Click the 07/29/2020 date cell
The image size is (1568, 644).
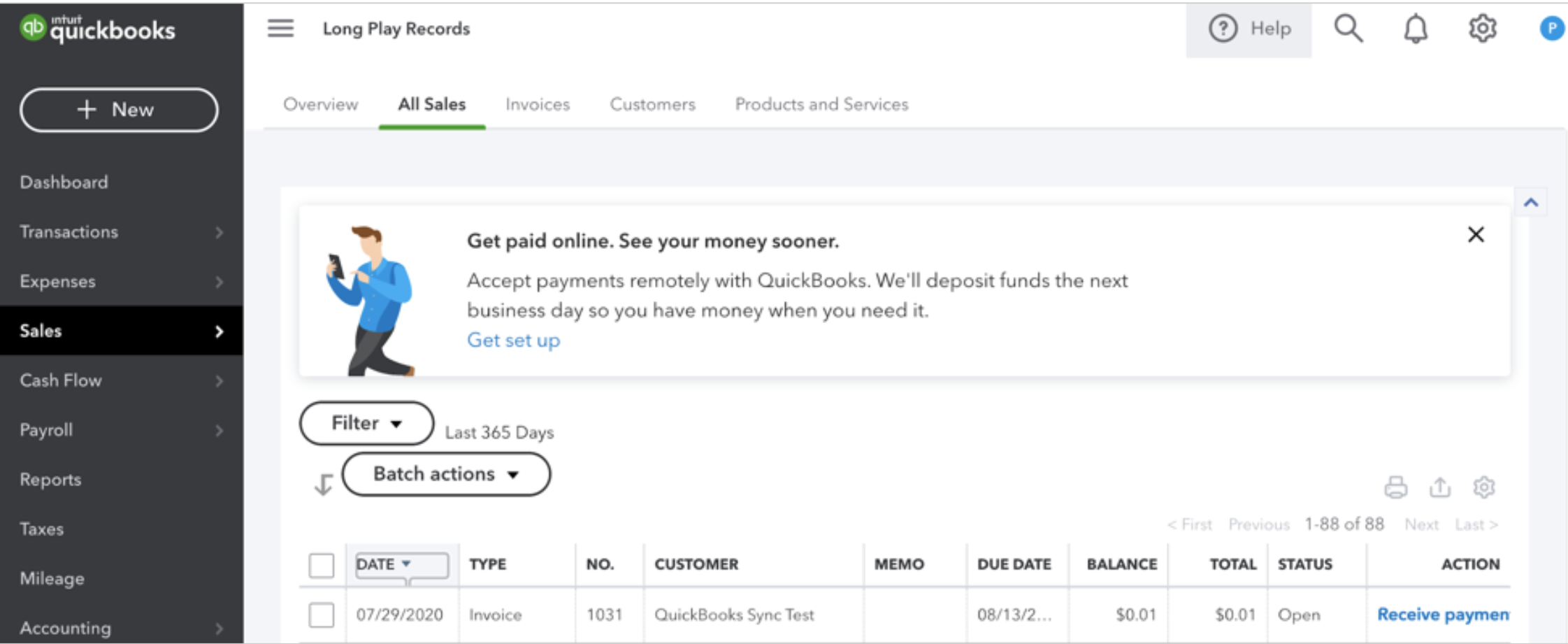[400, 615]
